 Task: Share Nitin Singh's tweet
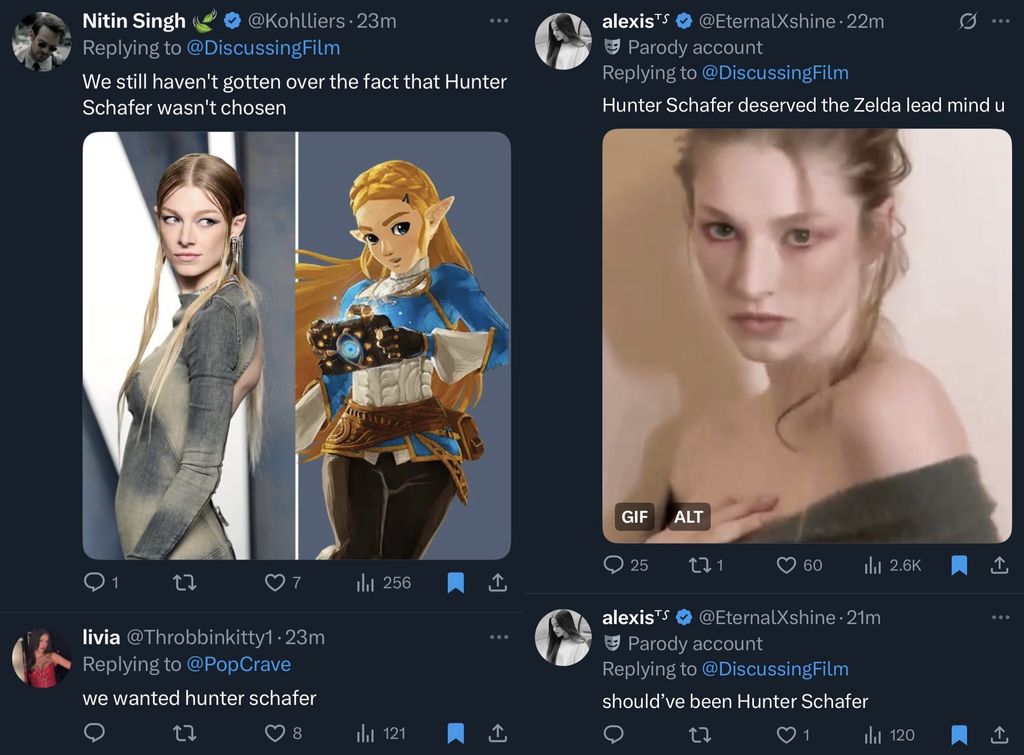tap(497, 582)
